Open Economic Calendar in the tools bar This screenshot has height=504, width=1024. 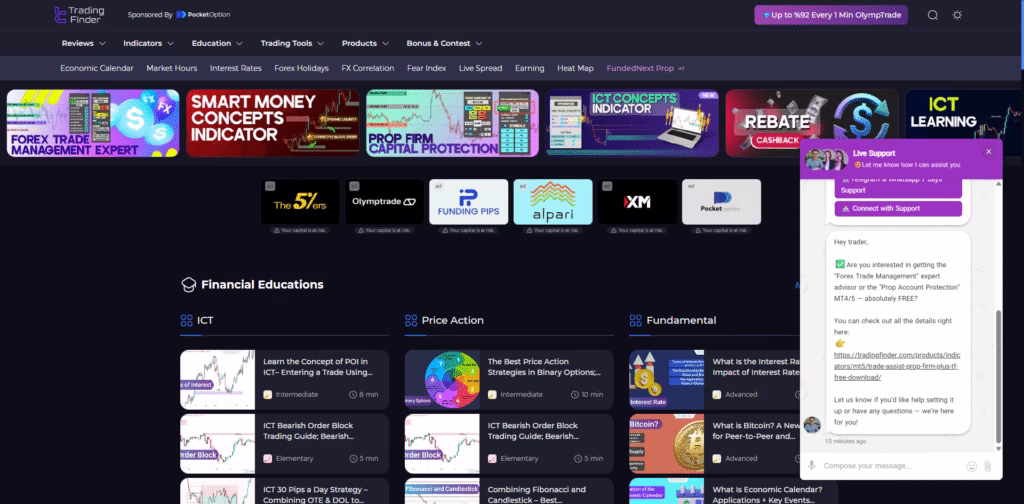[x=97, y=68]
